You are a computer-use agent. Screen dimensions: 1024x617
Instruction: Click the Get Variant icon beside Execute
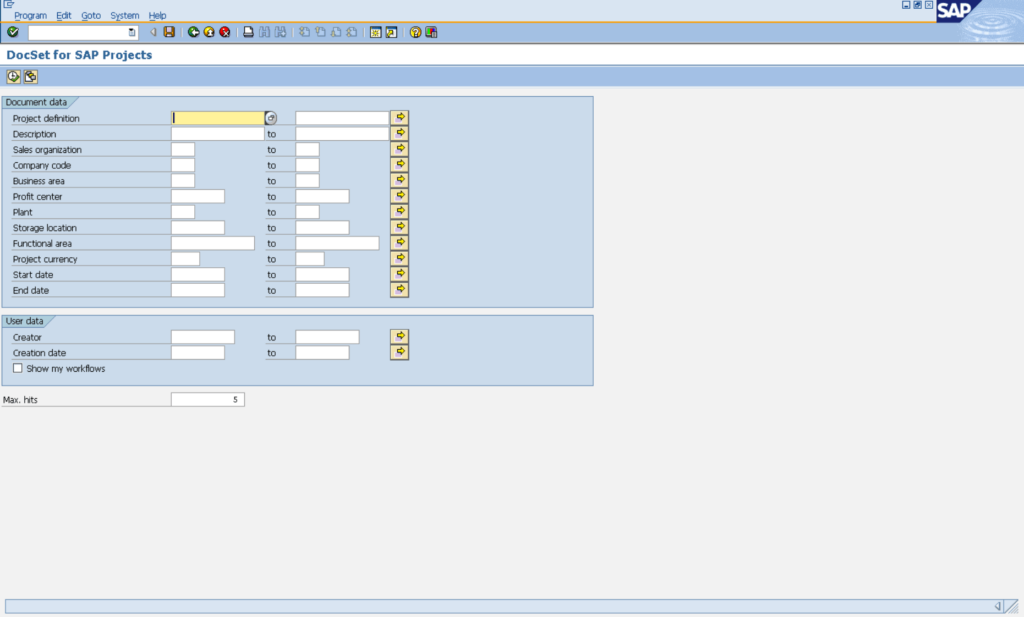pyautogui.click(x=31, y=77)
